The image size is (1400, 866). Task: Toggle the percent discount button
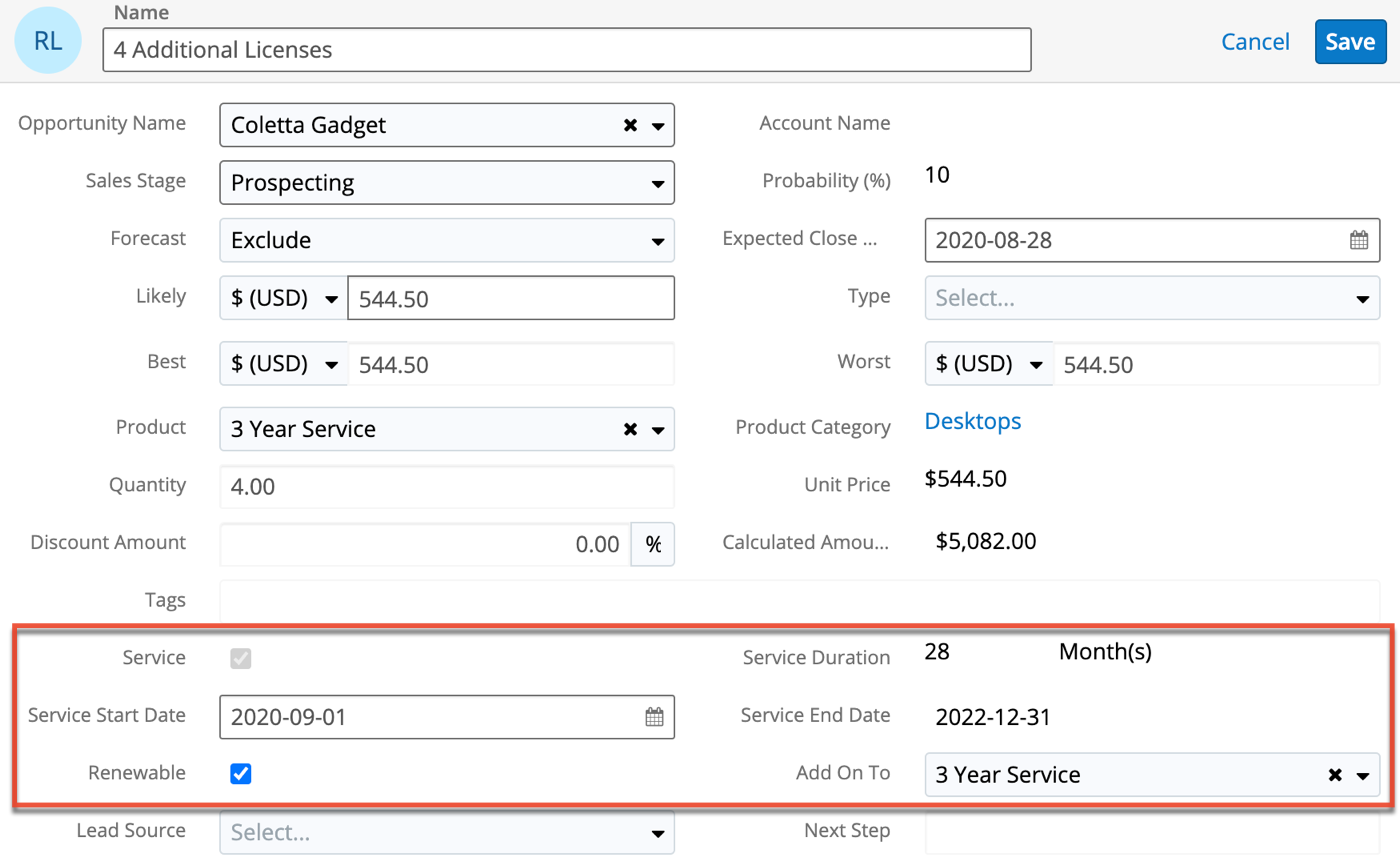[x=653, y=544]
